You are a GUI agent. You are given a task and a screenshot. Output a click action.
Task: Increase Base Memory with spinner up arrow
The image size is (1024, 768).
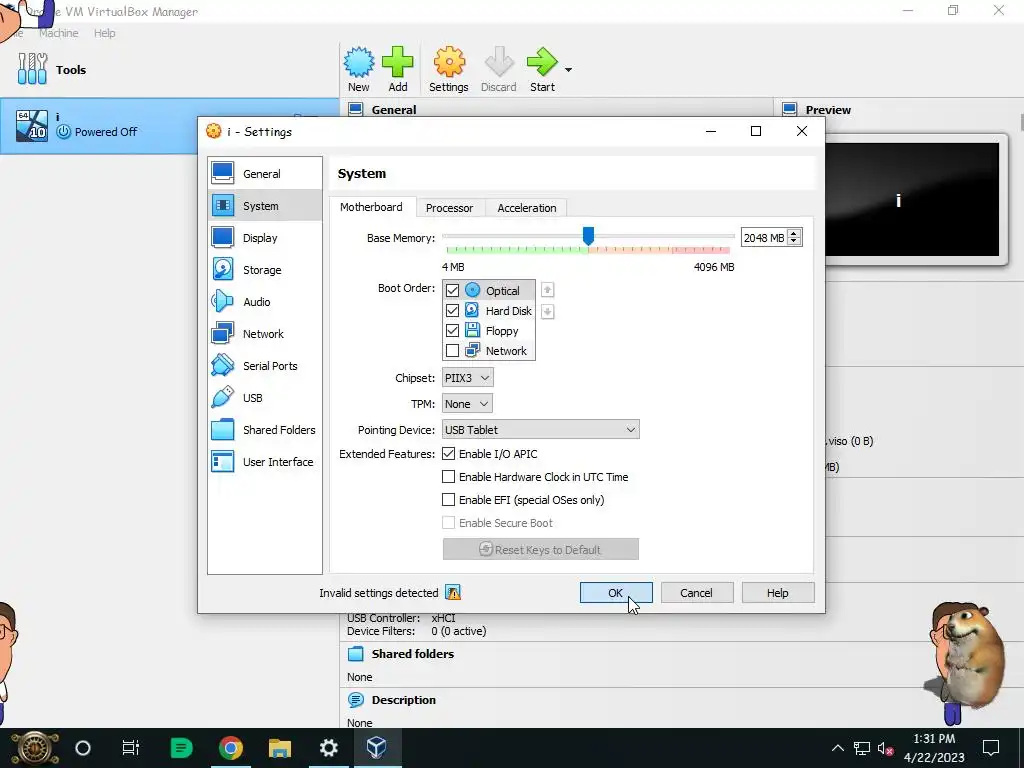click(794, 234)
